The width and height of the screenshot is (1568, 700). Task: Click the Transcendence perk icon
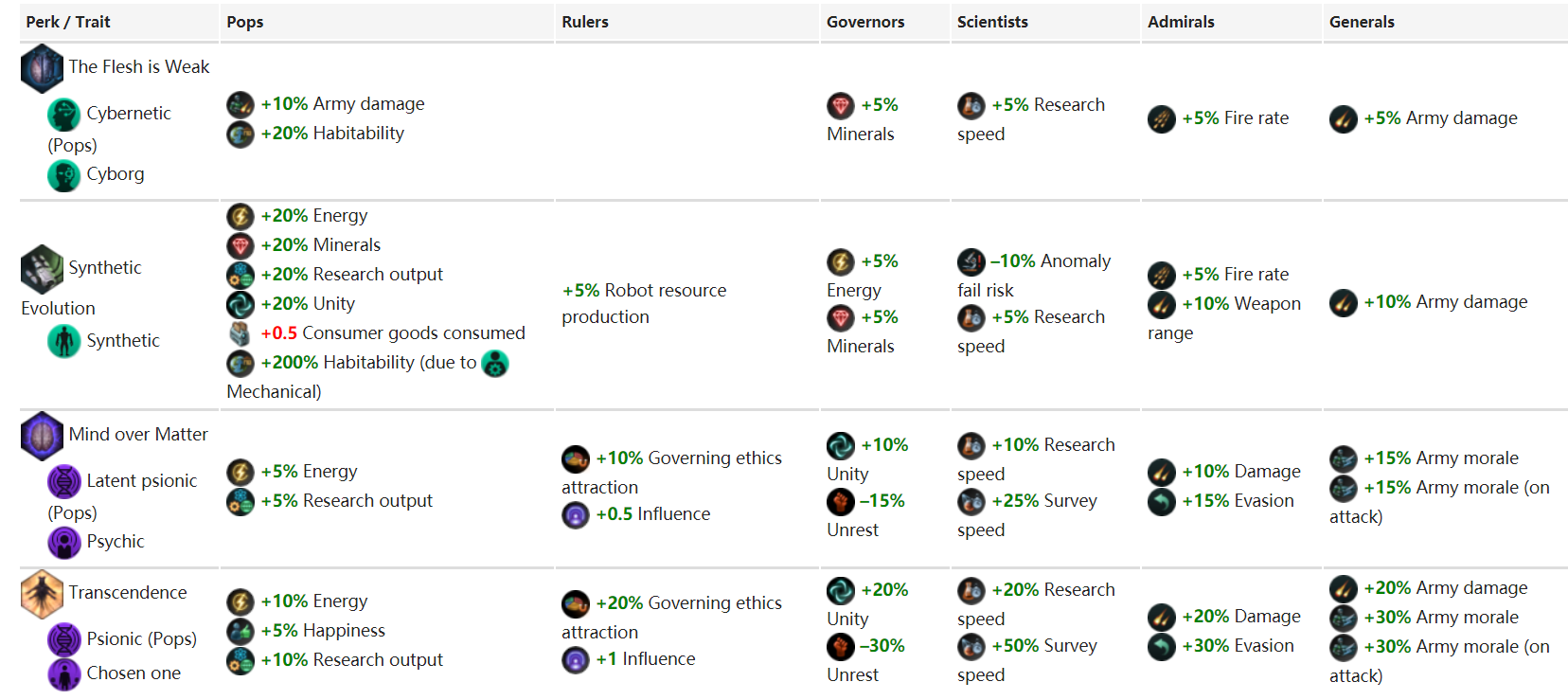pyautogui.click(x=42, y=594)
